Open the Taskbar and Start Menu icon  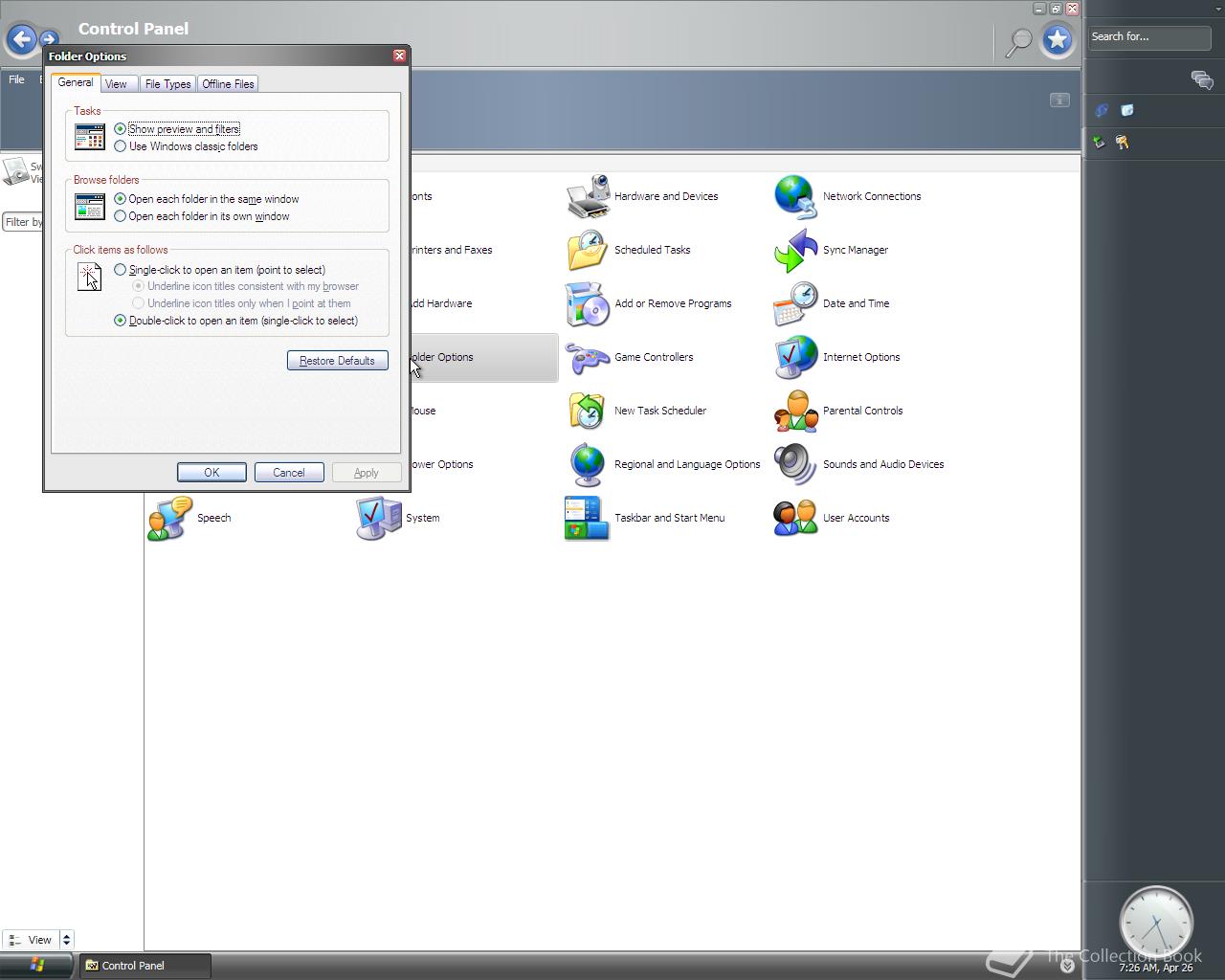click(588, 518)
